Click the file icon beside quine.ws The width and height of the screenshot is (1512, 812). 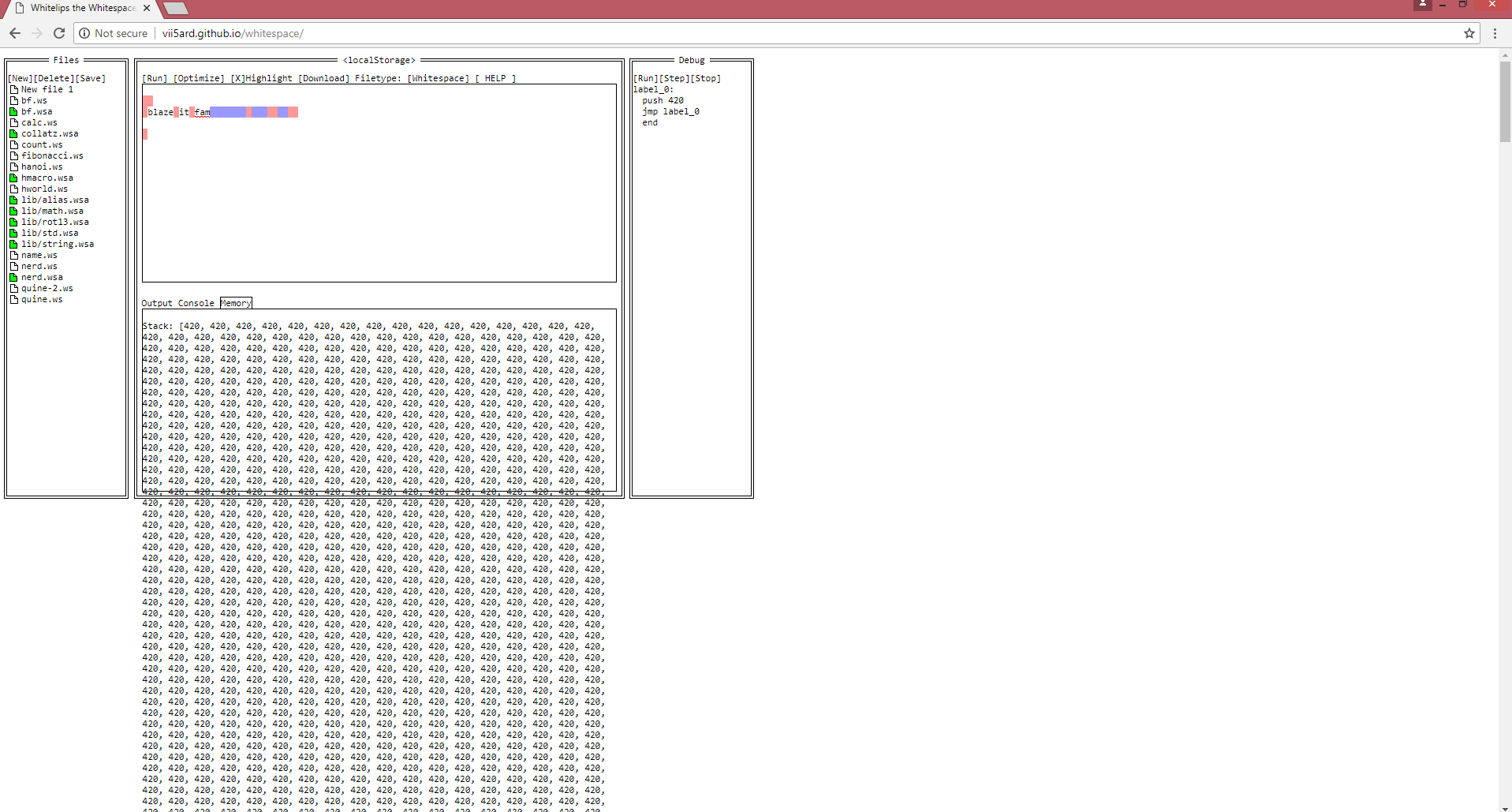tap(13, 299)
